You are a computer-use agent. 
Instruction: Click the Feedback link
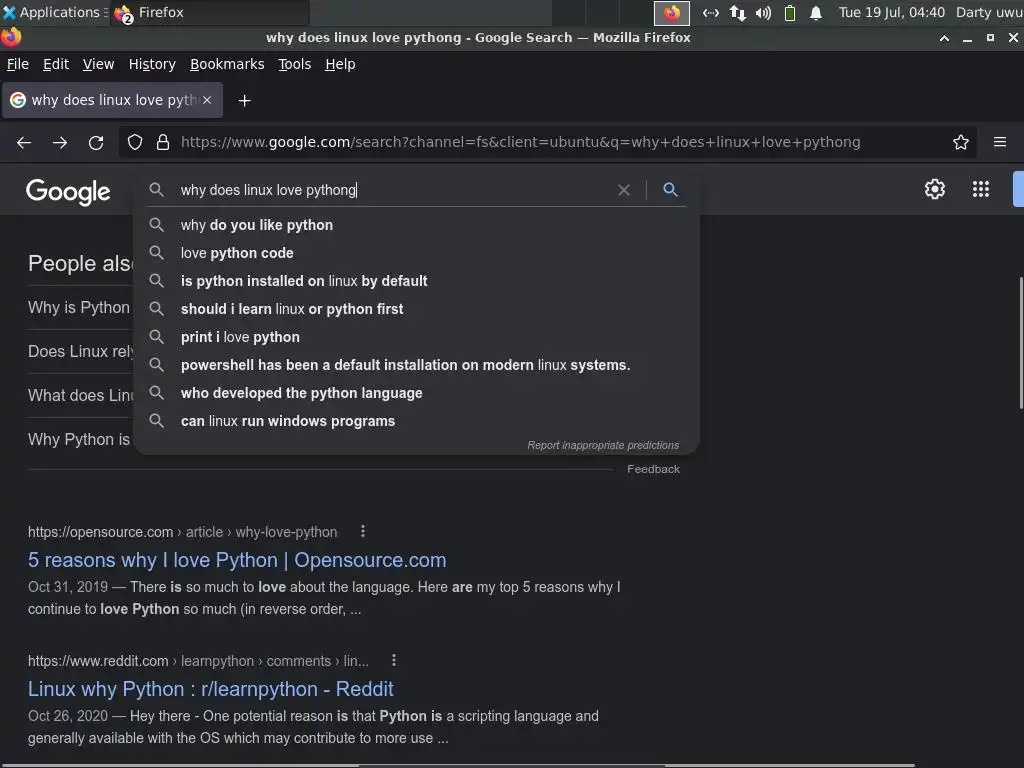point(653,469)
